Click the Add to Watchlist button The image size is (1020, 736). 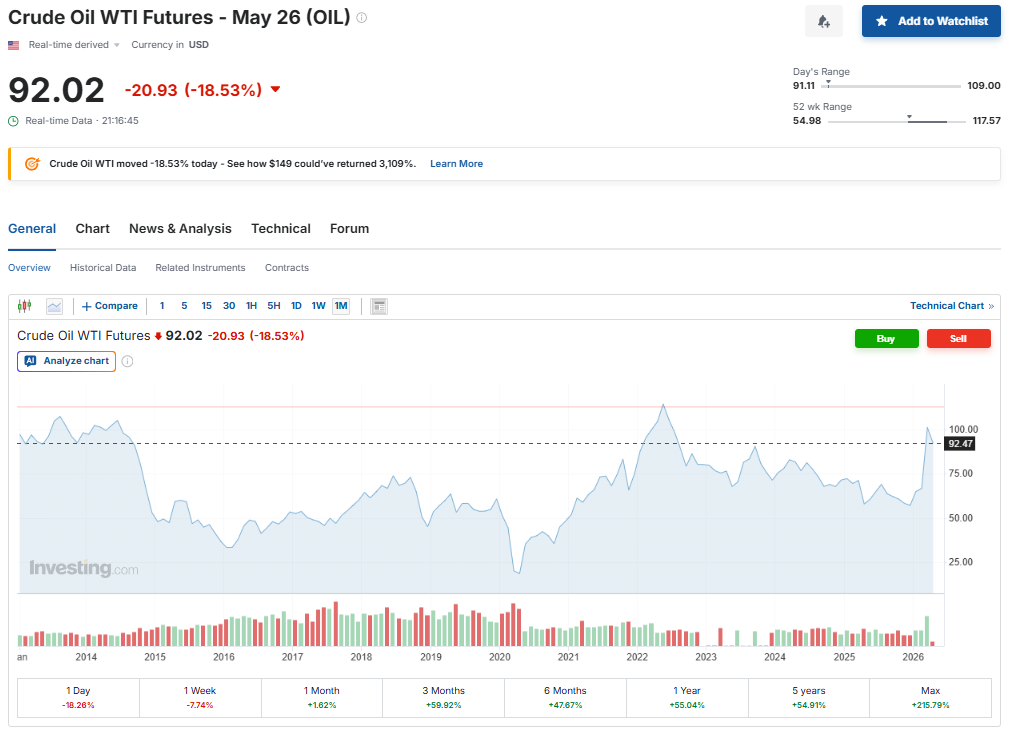click(x=931, y=21)
